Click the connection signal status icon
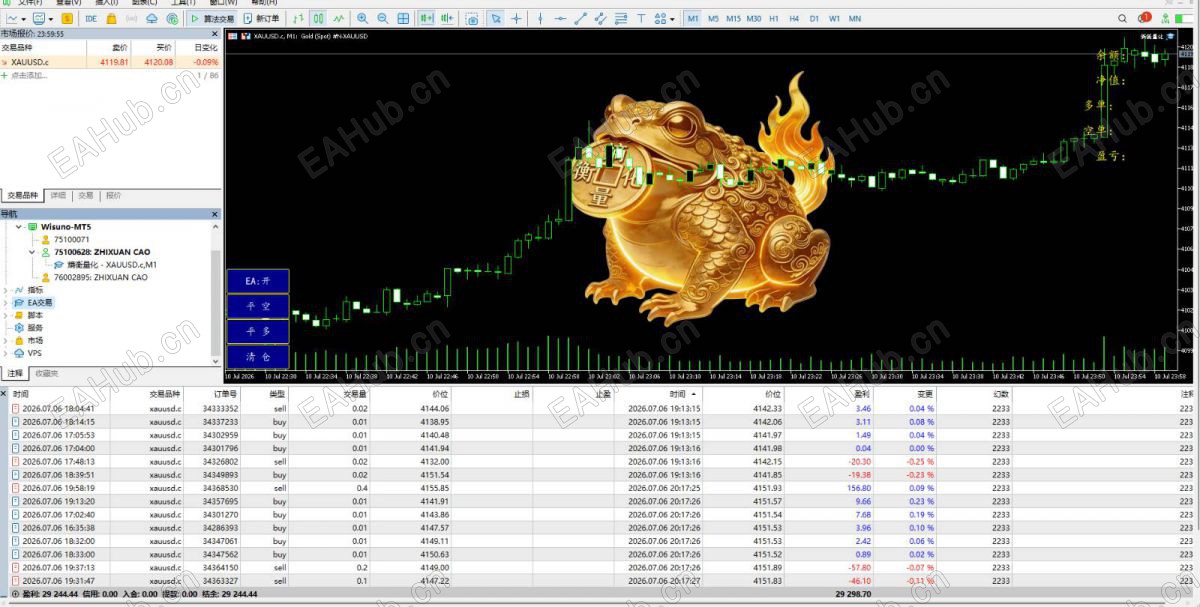The image size is (1200, 607). tap(1166, 18)
